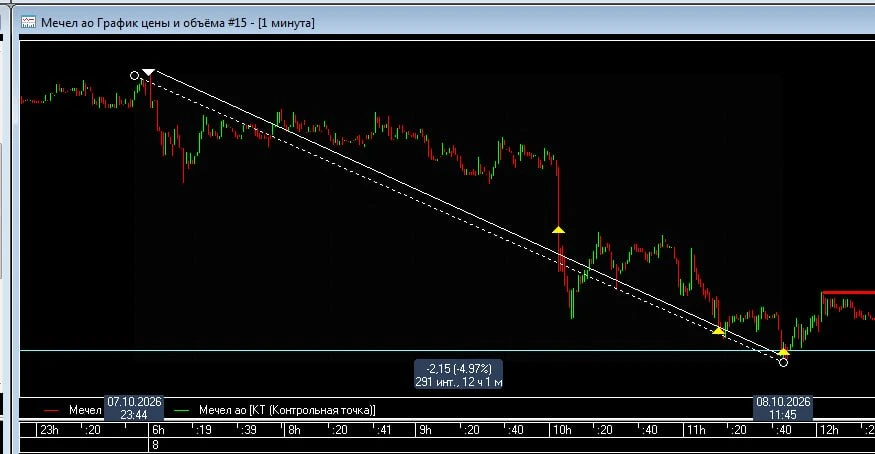Select the yellow triangle marker near 11h :20
875x454 pixels.
tap(719, 331)
